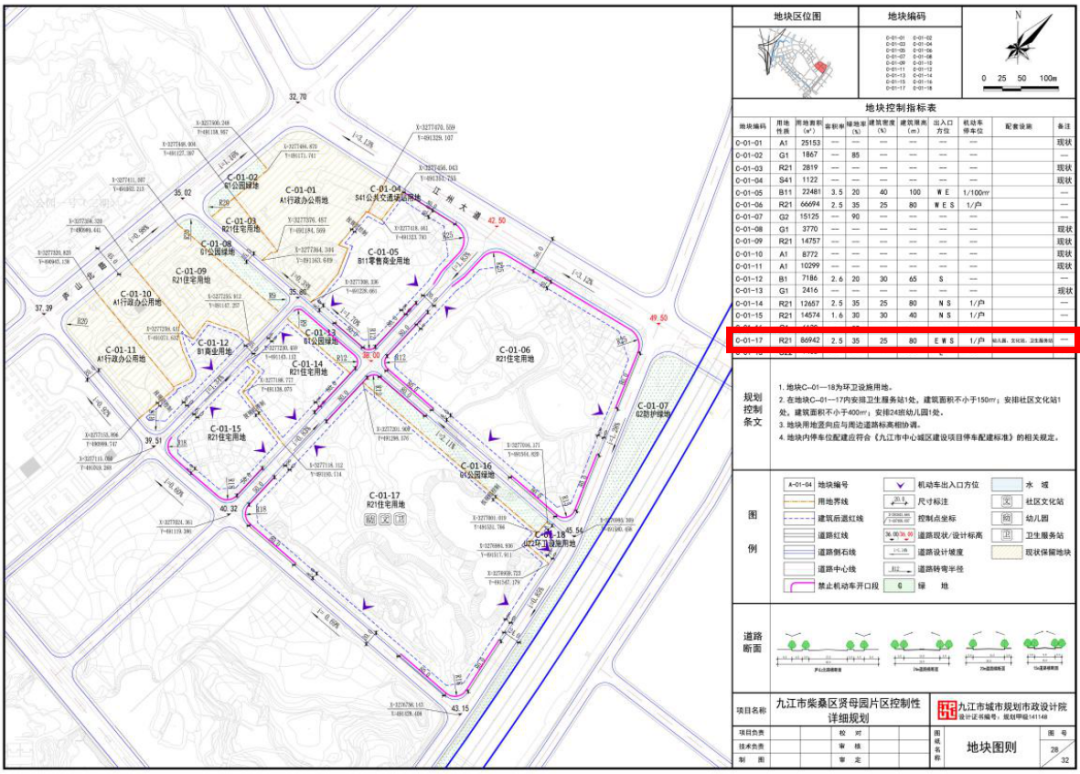This screenshot has width=1080, height=774.
Task: Click the widest road cross-section diagram
Action: pyautogui.click(x=828, y=651)
